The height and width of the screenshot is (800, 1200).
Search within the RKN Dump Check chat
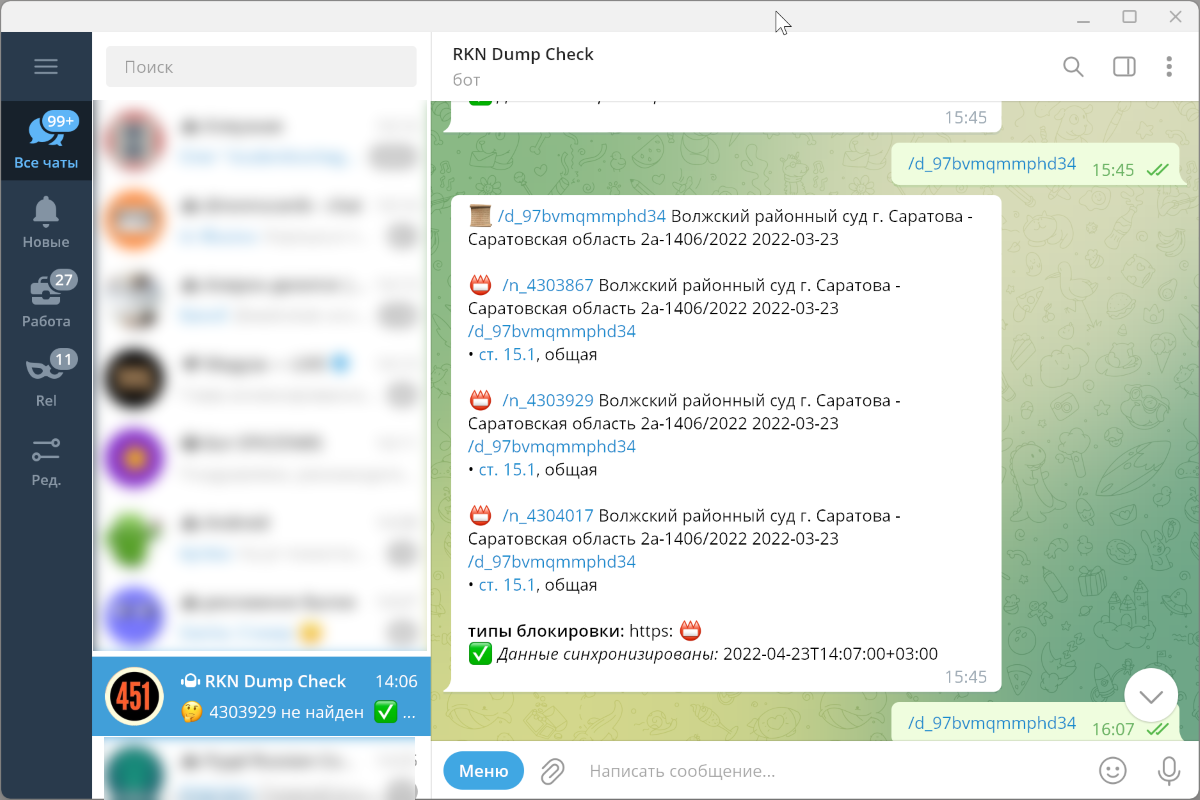tap(1073, 67)
